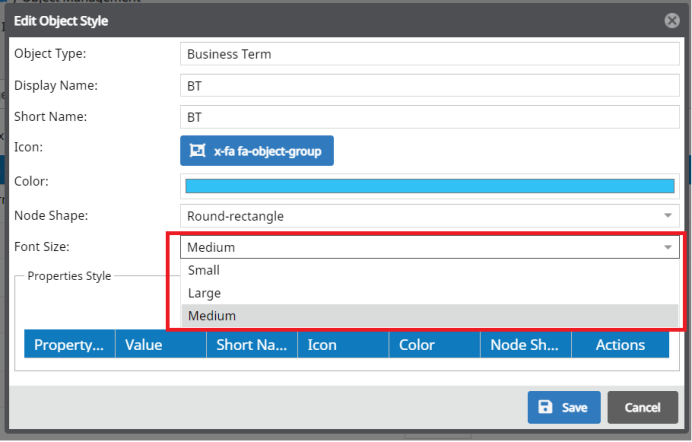
Task: Click the Object Type field
Action: (429, 54)
